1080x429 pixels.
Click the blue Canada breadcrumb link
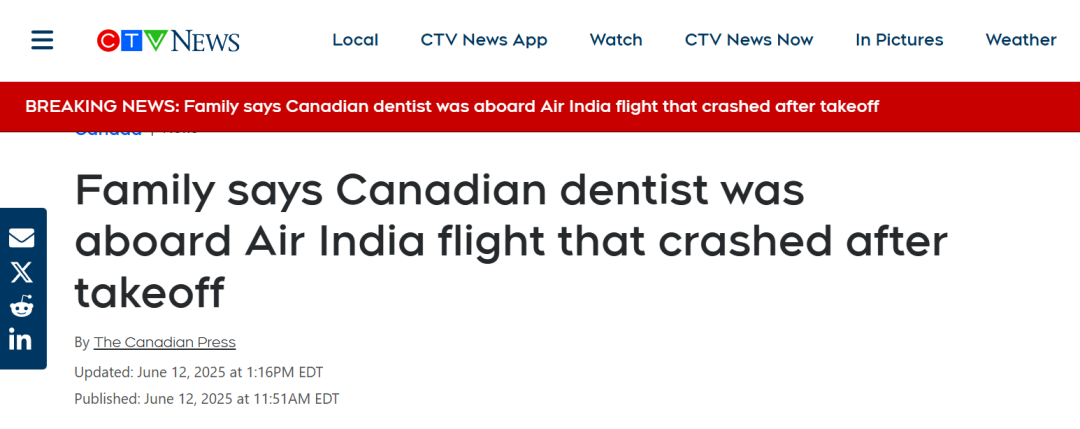point(108,132)
